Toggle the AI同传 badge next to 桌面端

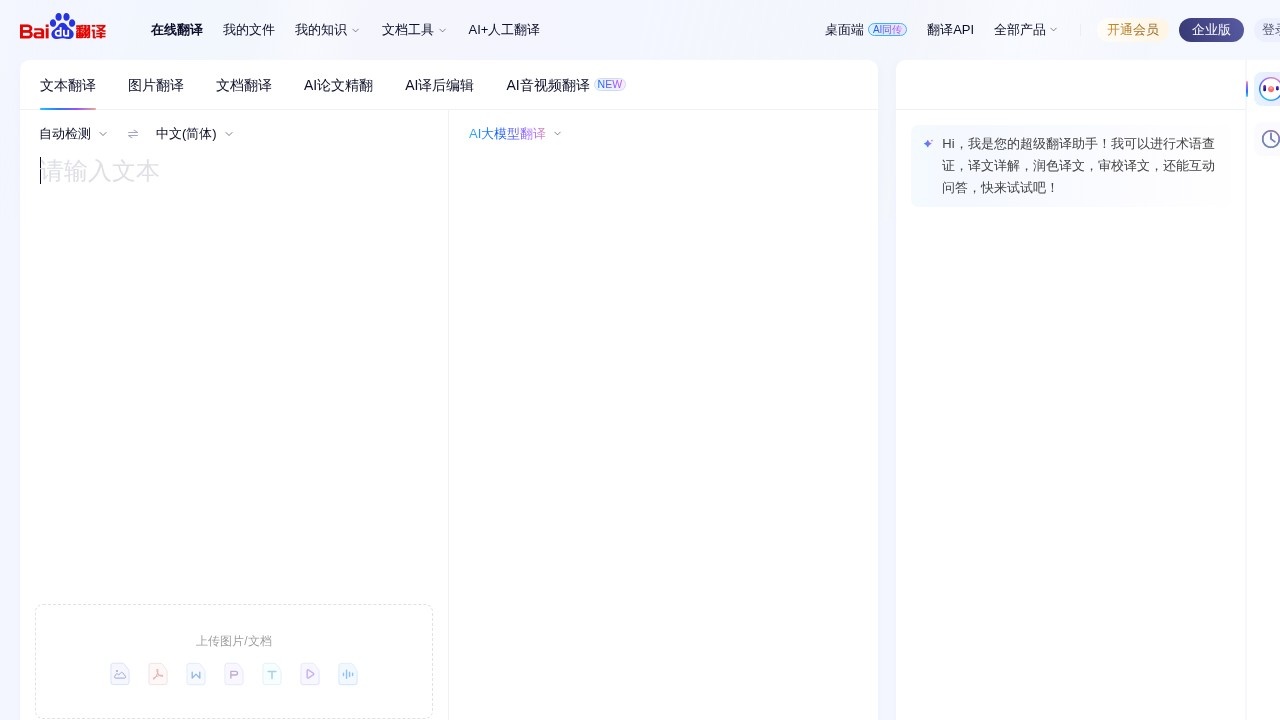[888, 29]
